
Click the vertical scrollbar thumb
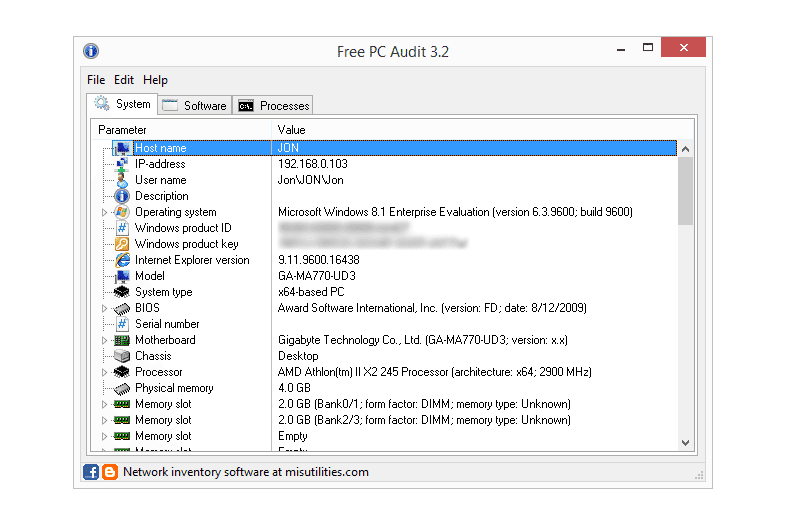tap(685, 192)
